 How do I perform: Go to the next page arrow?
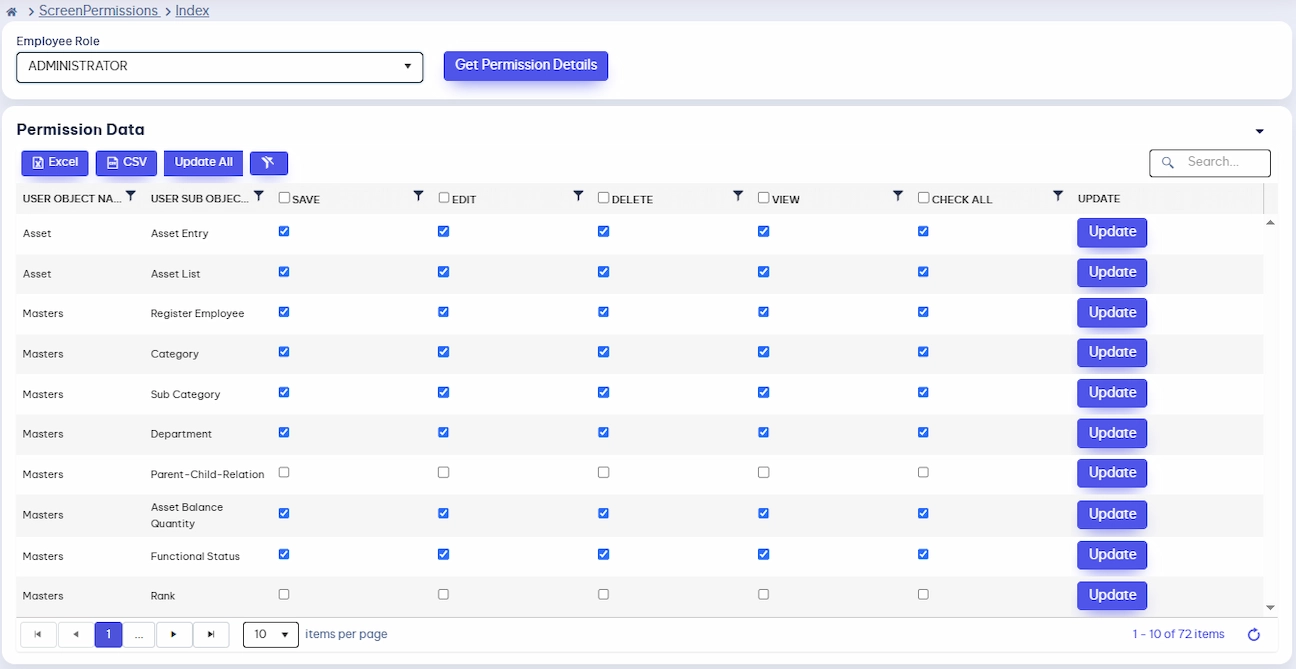[x=174, y=634]
